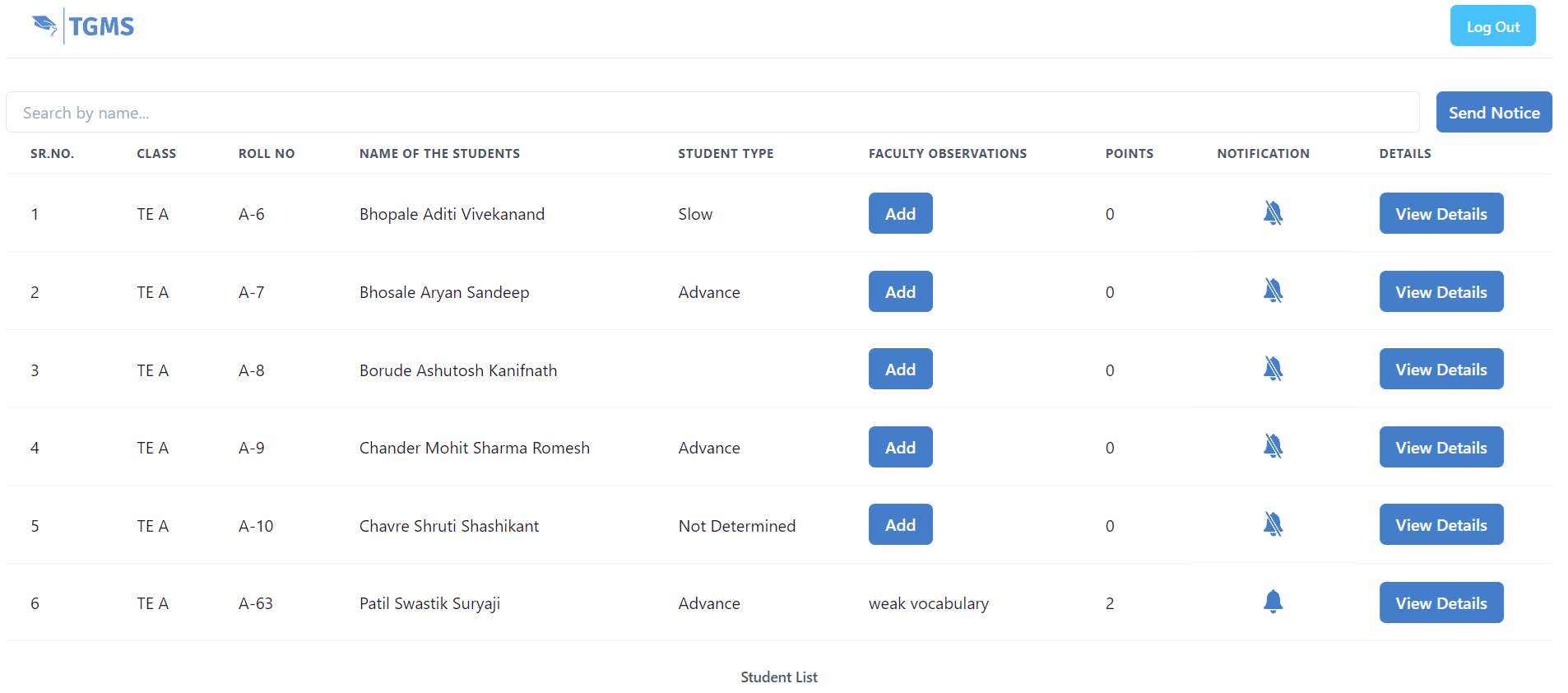View details of Chander Mohit Sharma Romesh

click(x=1441, y=447)
